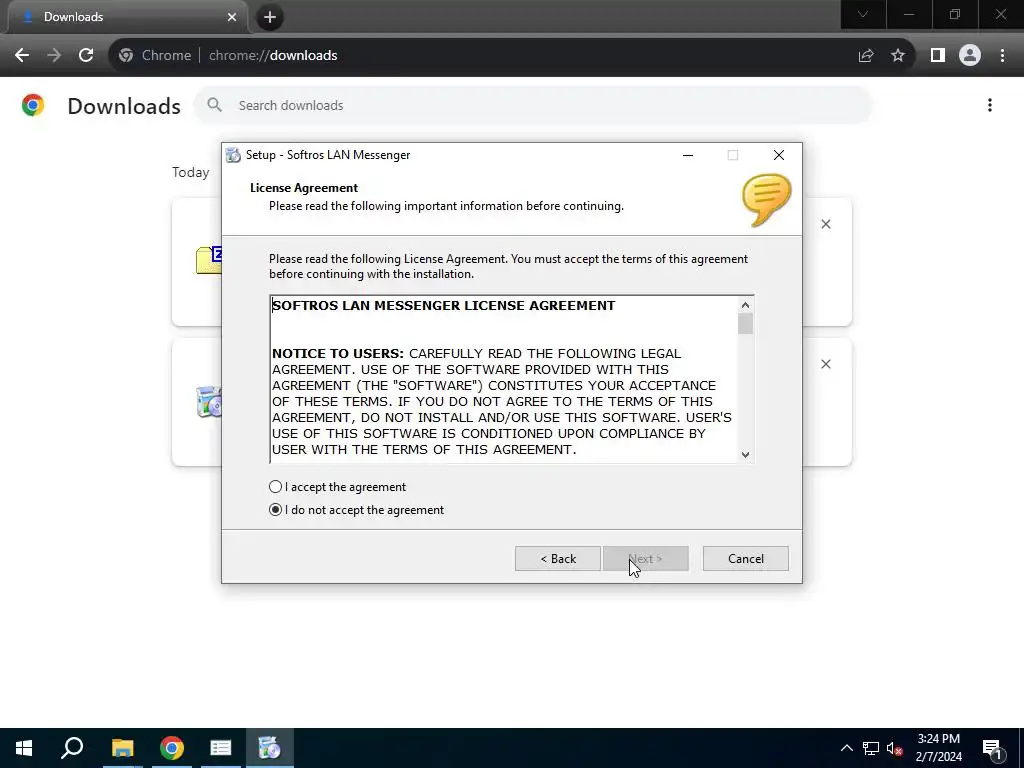The image size is (1024, 768).
Task: Click Search downloads field in Chrome
Action: 532,105
